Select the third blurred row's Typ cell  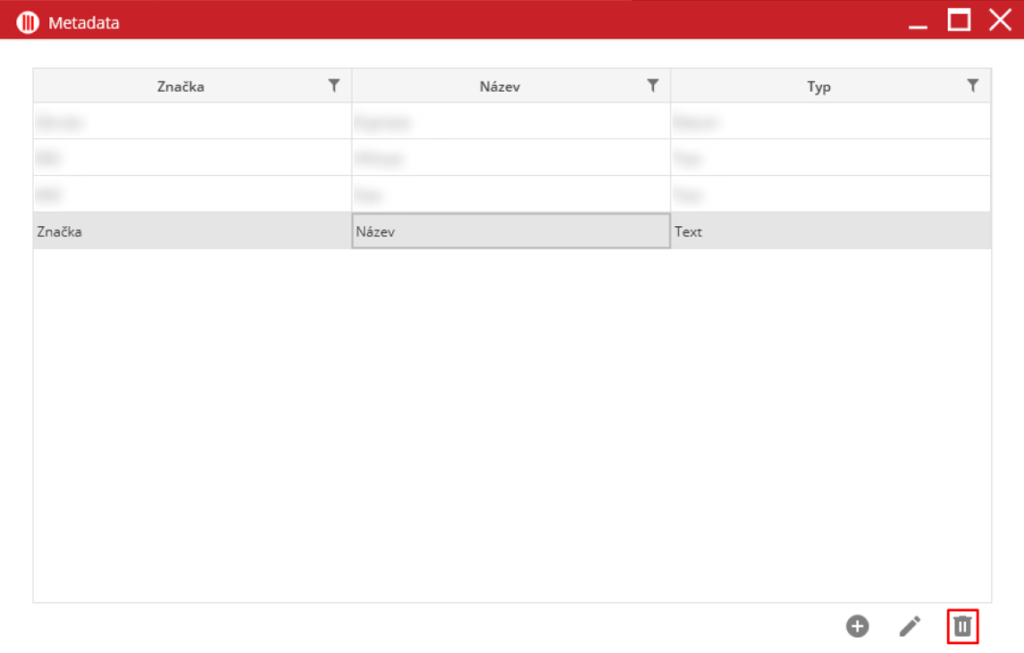coord(830,194)
